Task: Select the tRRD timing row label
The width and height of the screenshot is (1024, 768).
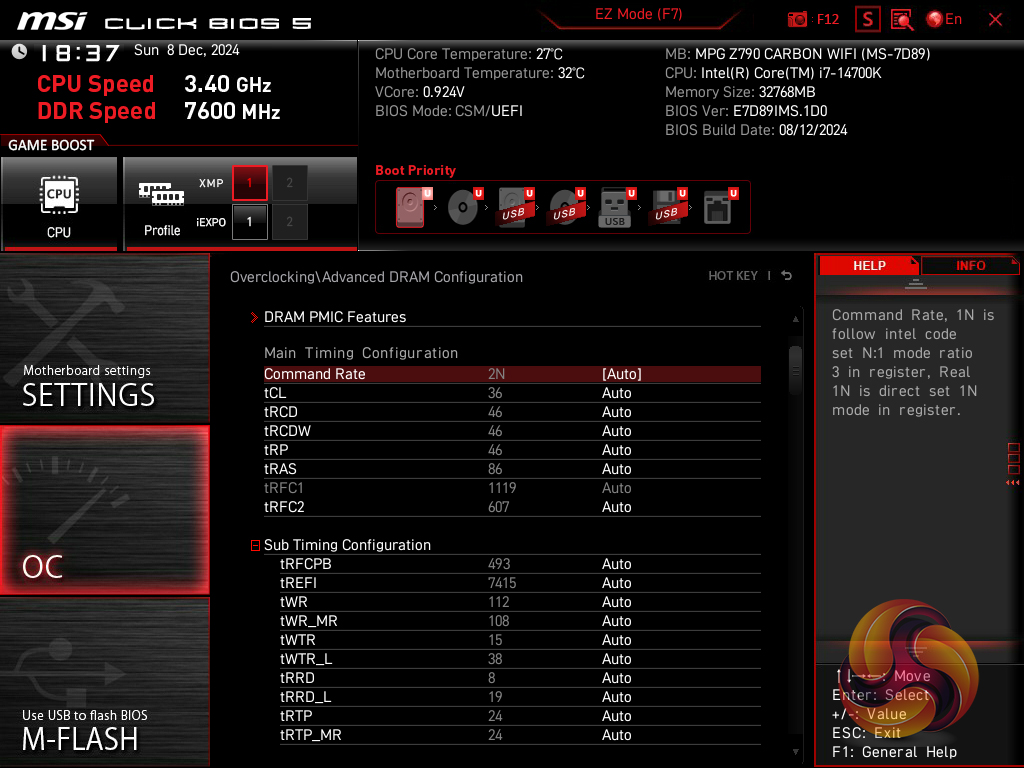Action: [x=297, y=678]
